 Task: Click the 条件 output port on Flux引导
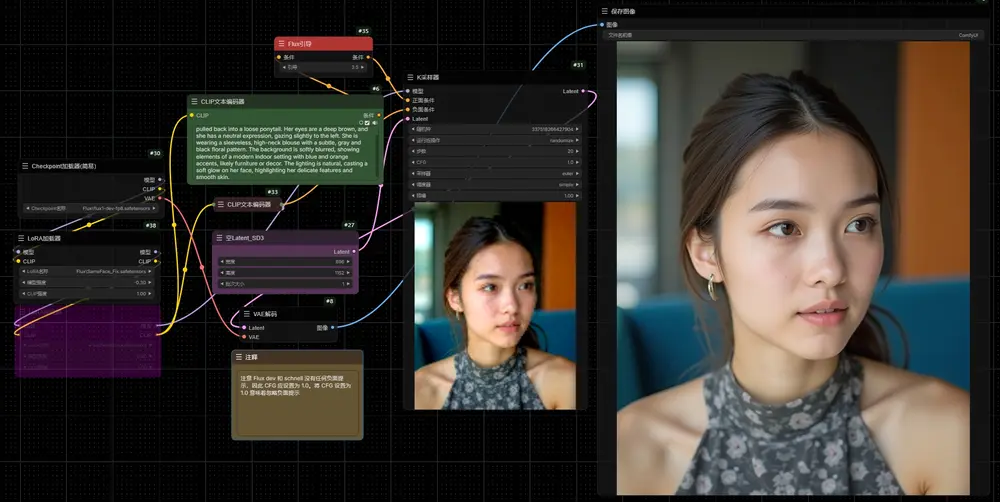[368, 57]
